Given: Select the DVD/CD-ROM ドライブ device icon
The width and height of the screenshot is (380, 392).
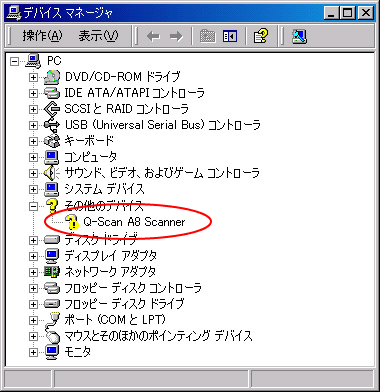Looking at the screenshot, I should coord(52,77).
